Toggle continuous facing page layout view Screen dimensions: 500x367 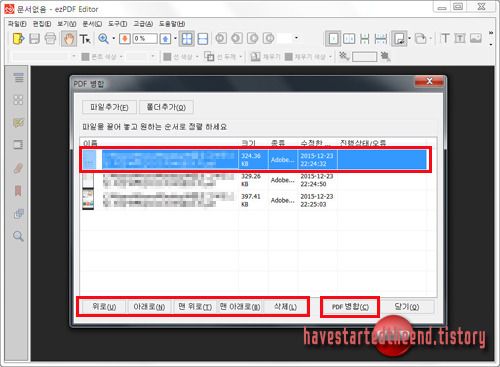click(x=380, y=39)
